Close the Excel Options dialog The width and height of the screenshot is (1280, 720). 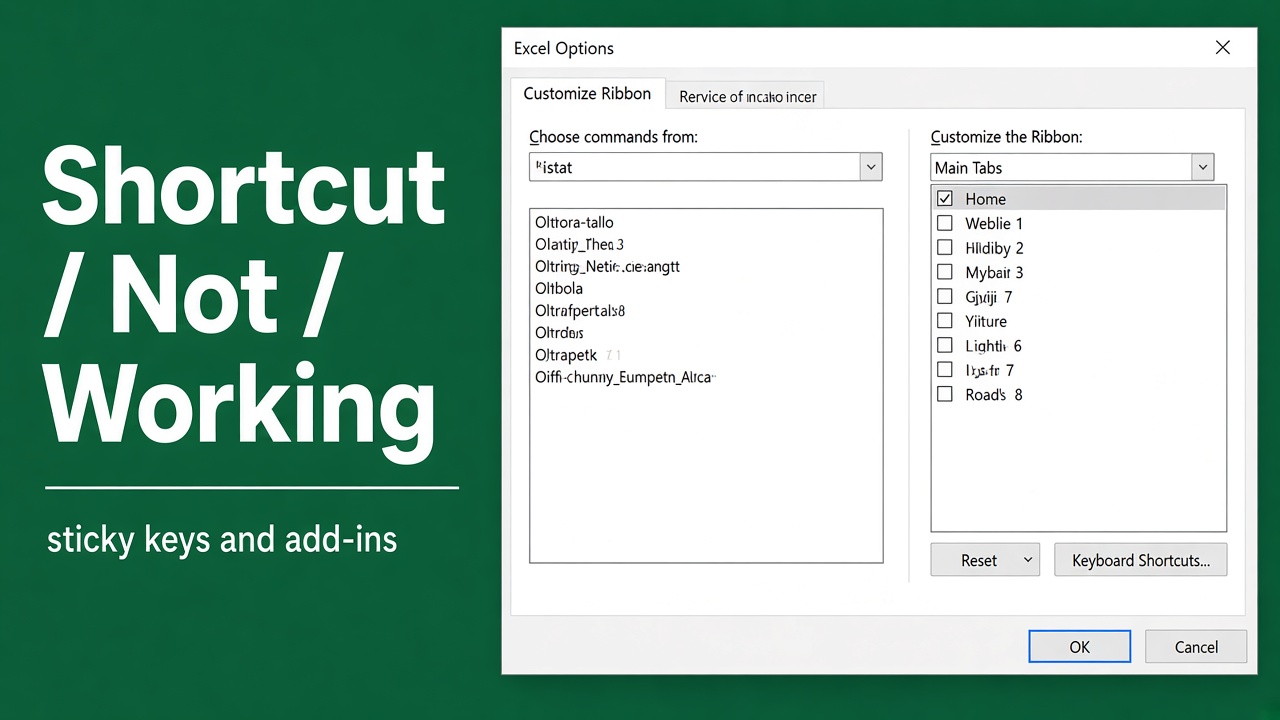click(1222, 48)
